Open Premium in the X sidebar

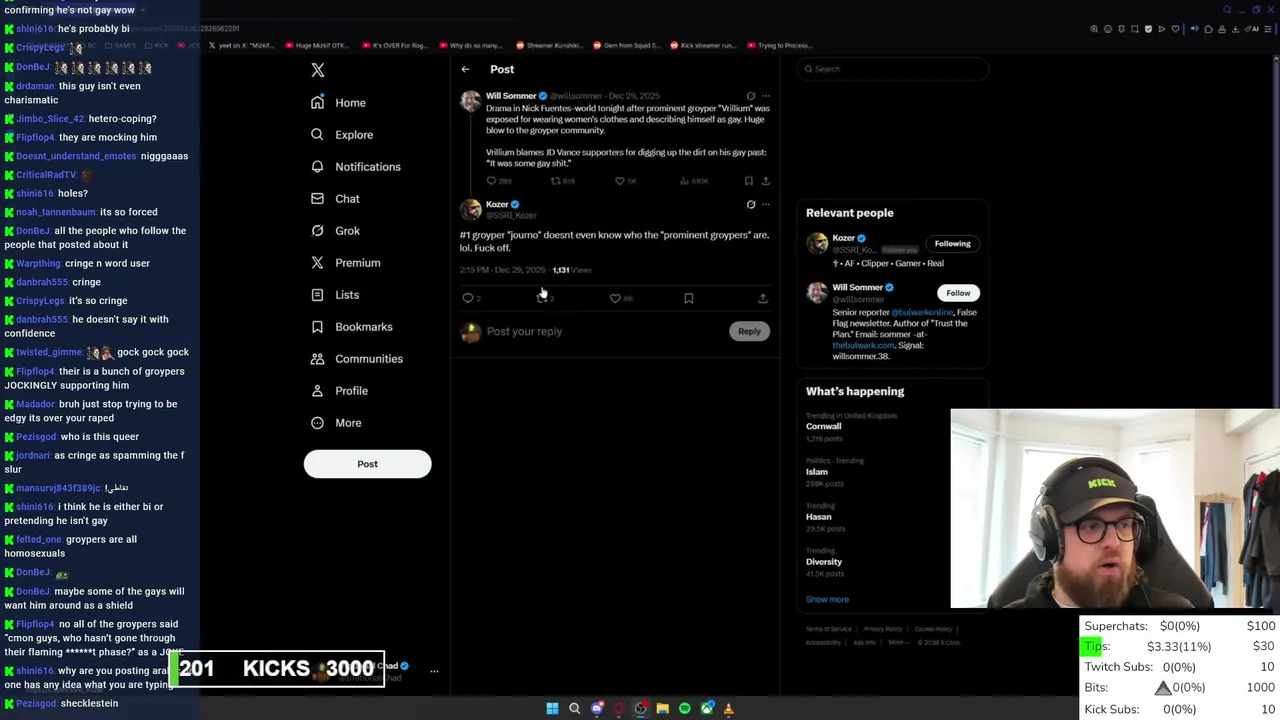345,263
